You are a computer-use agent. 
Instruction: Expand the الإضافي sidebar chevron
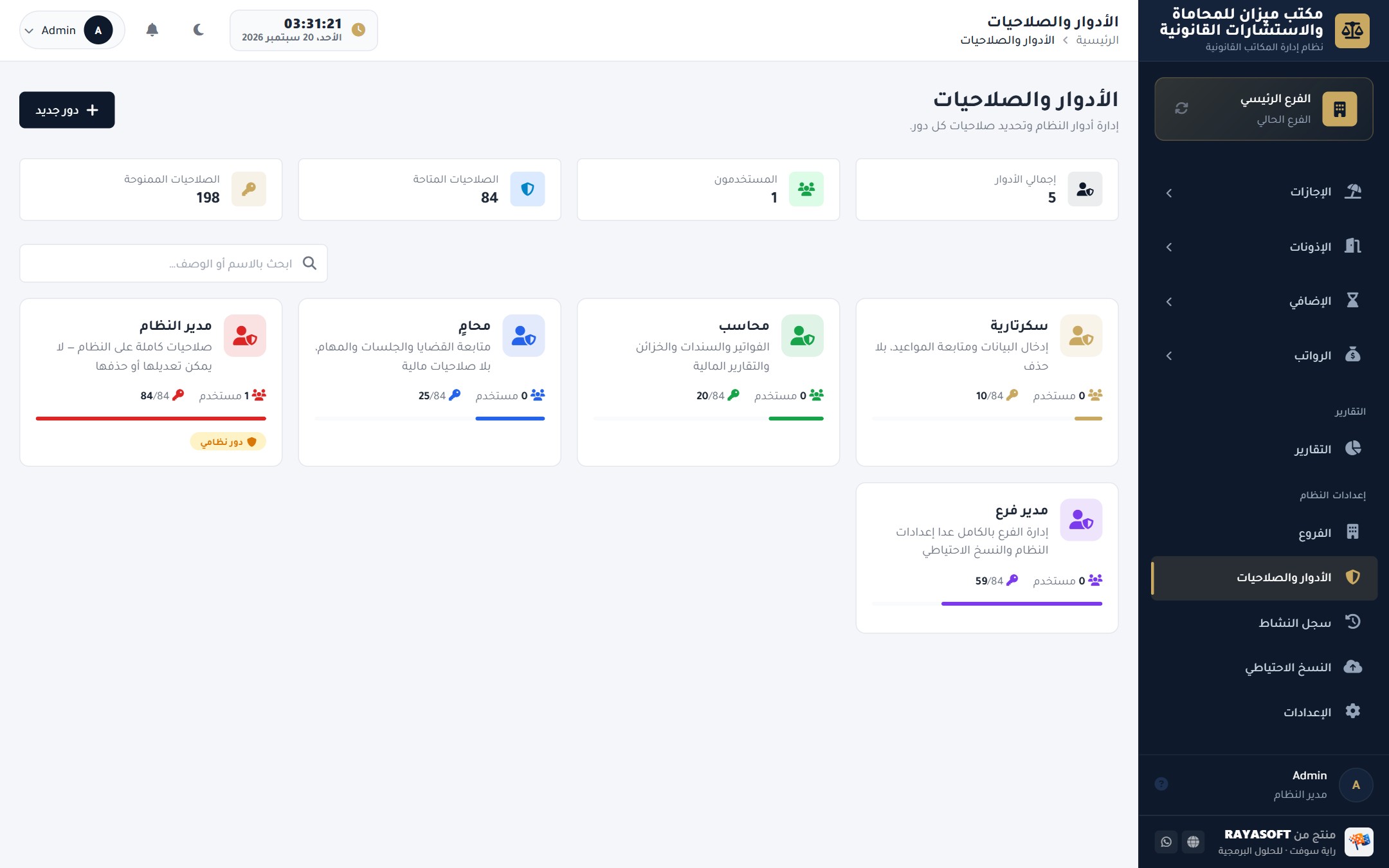click(1169, 302)
